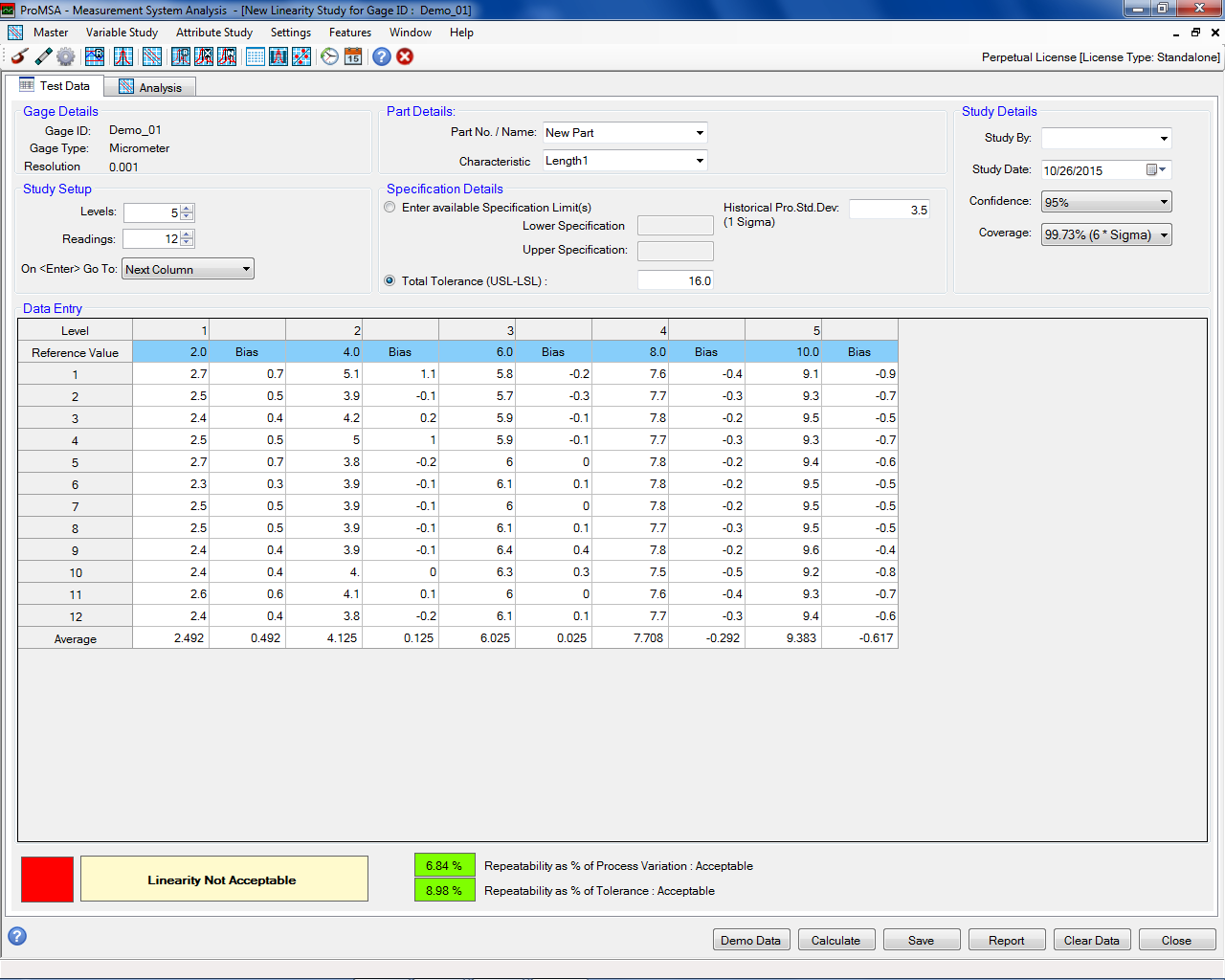Click the Reference Value cell 10.0
1225x980 pixels.
784,352
